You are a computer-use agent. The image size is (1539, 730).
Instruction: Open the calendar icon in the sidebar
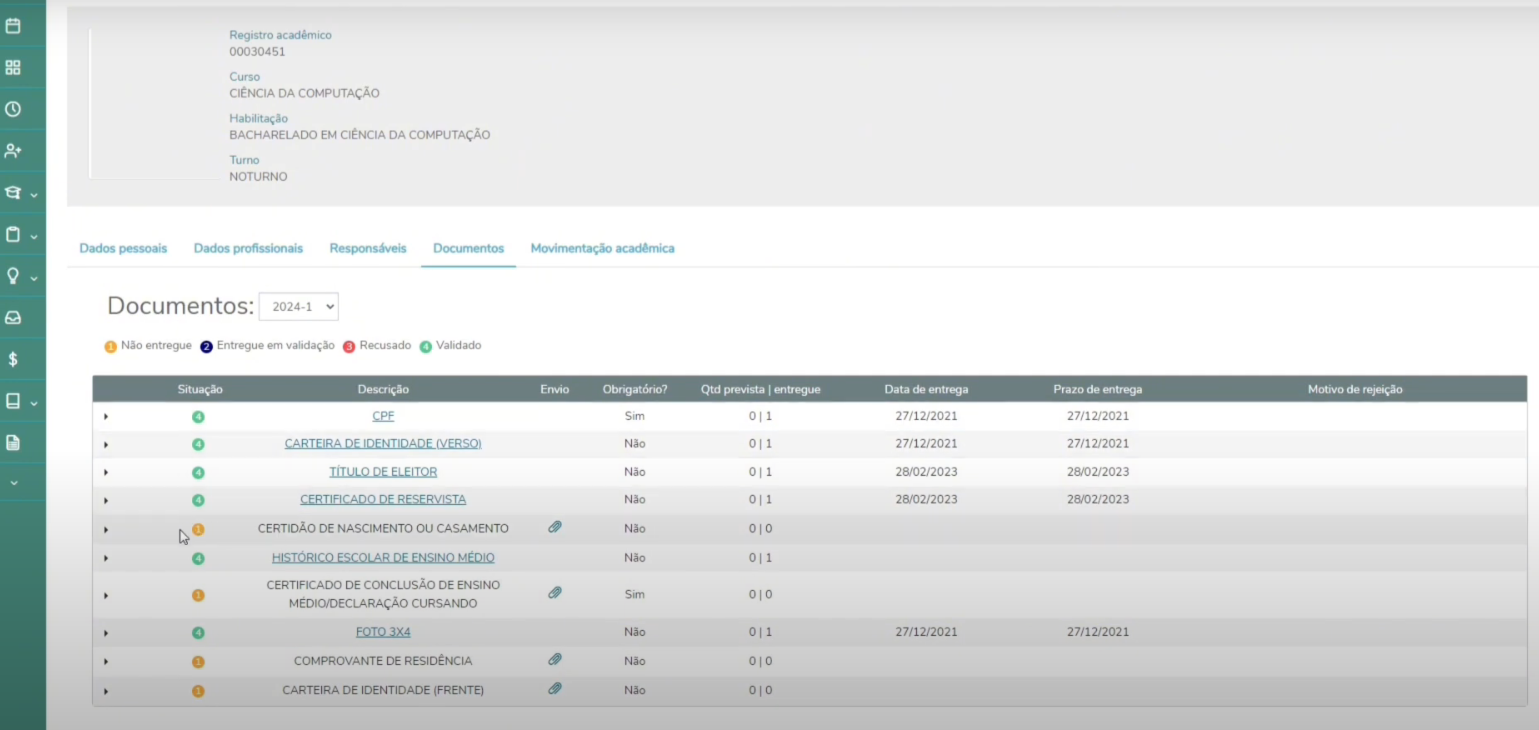tap(13, 26)
